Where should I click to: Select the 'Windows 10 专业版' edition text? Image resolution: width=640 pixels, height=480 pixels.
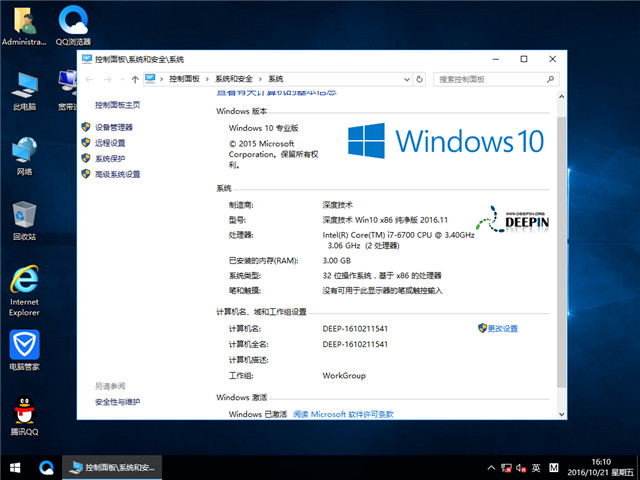coord(264,128)
